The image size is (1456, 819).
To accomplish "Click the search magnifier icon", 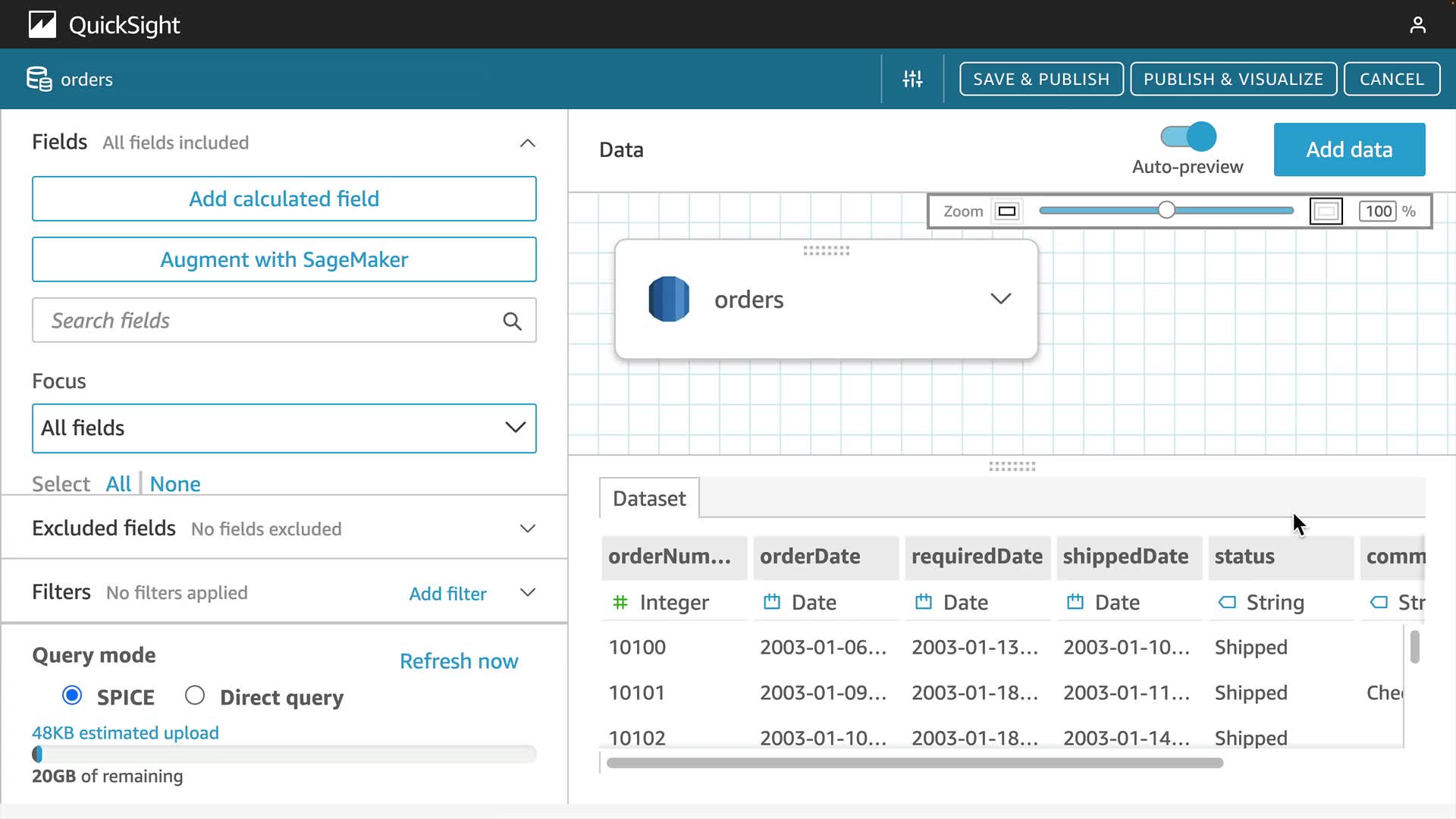I will (512, 321).
